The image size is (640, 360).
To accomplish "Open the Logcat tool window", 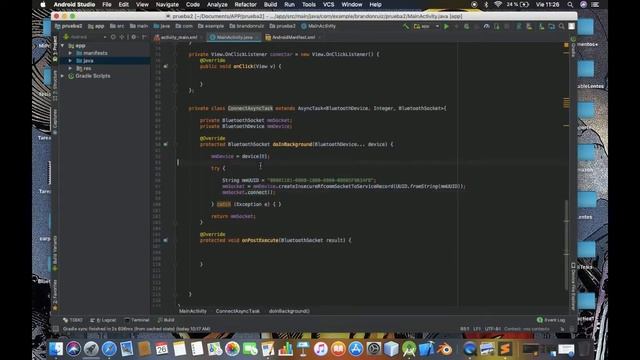I will (x=103, y=320).
